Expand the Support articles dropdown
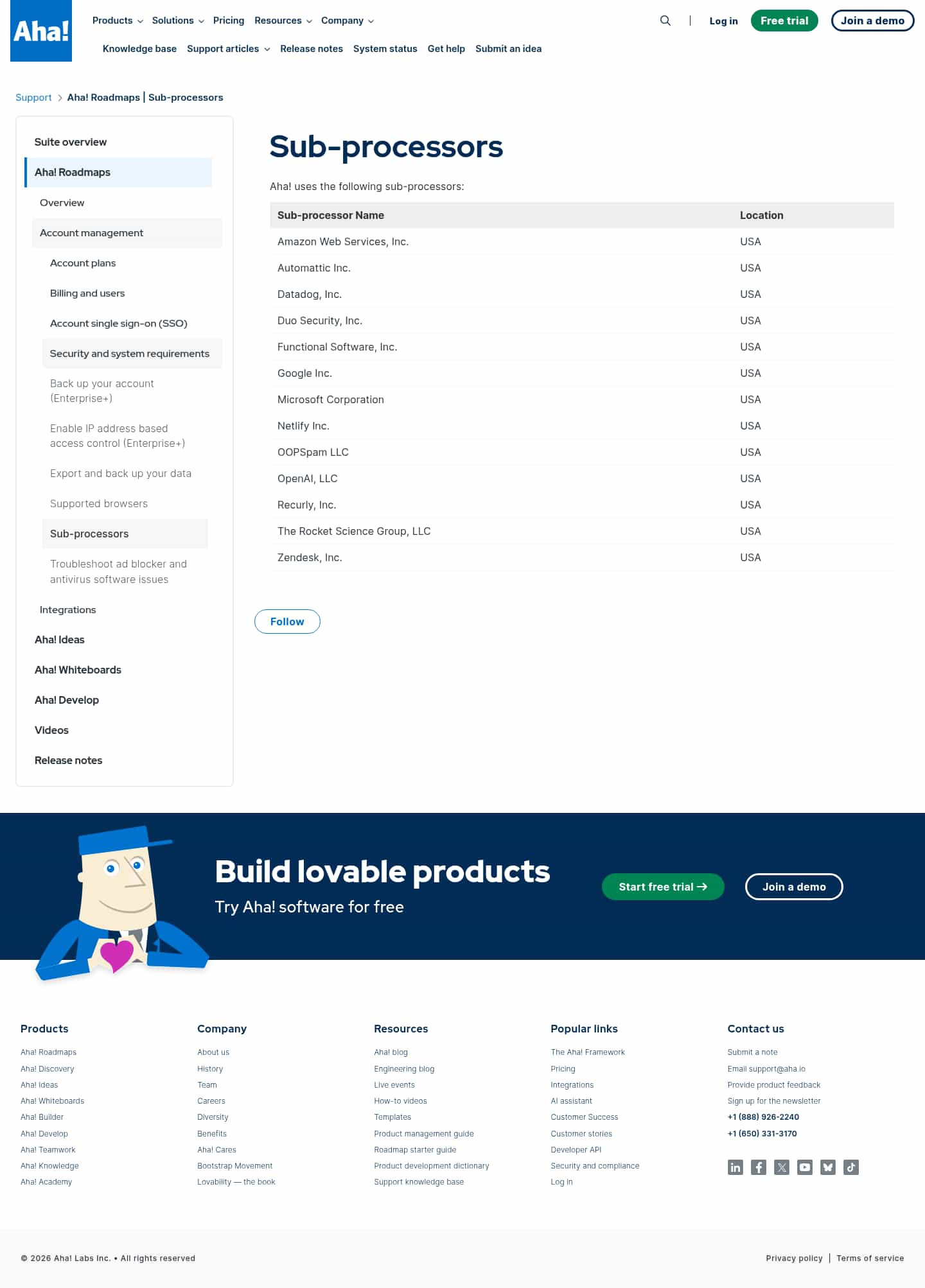925x1288 pixels. tap(229, 49)
